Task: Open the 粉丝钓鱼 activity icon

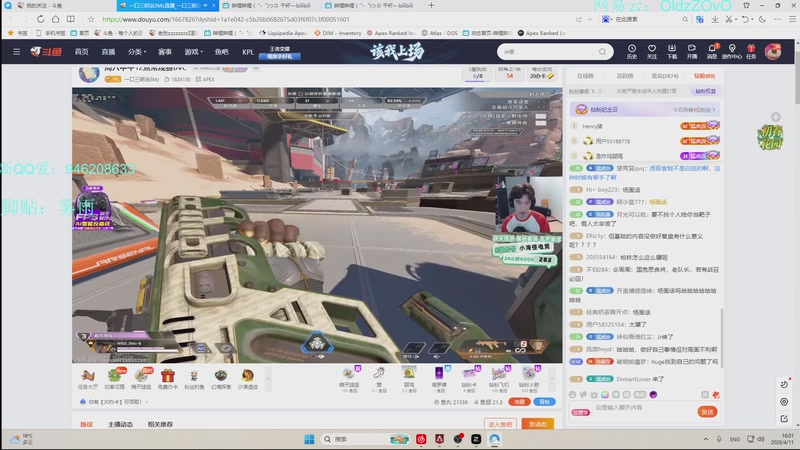Action: (x=194, y=379)
